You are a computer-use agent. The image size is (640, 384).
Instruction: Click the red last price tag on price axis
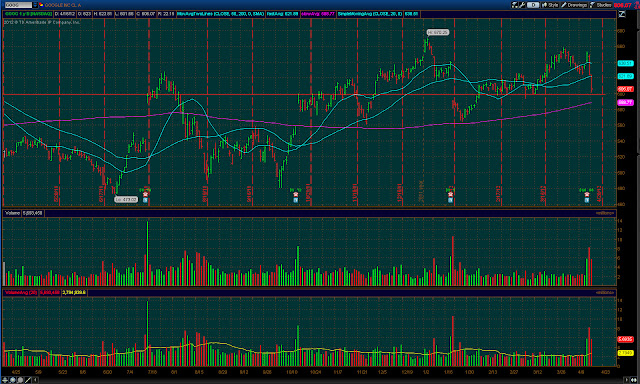tap(625, 89)
